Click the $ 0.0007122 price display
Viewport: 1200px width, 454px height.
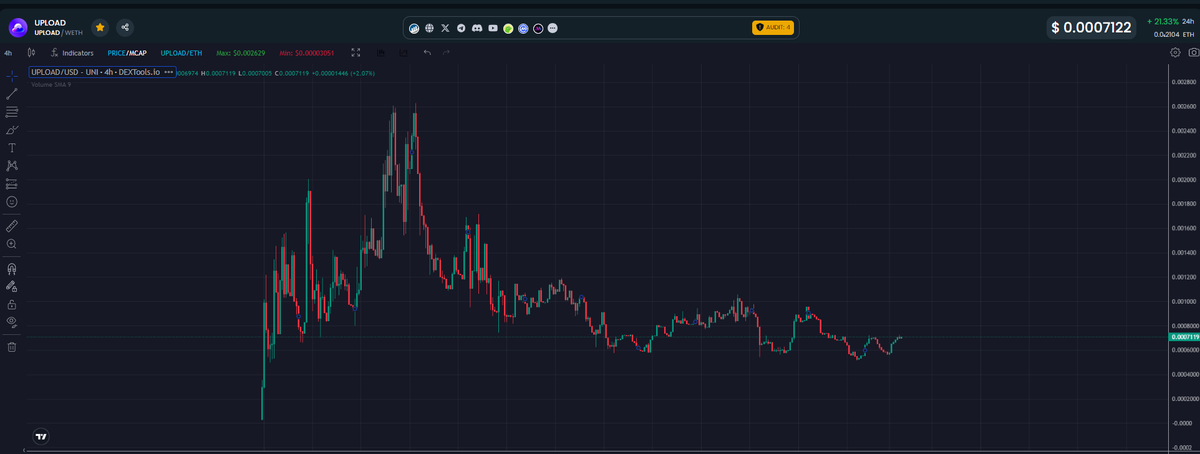click(1092, 28)
